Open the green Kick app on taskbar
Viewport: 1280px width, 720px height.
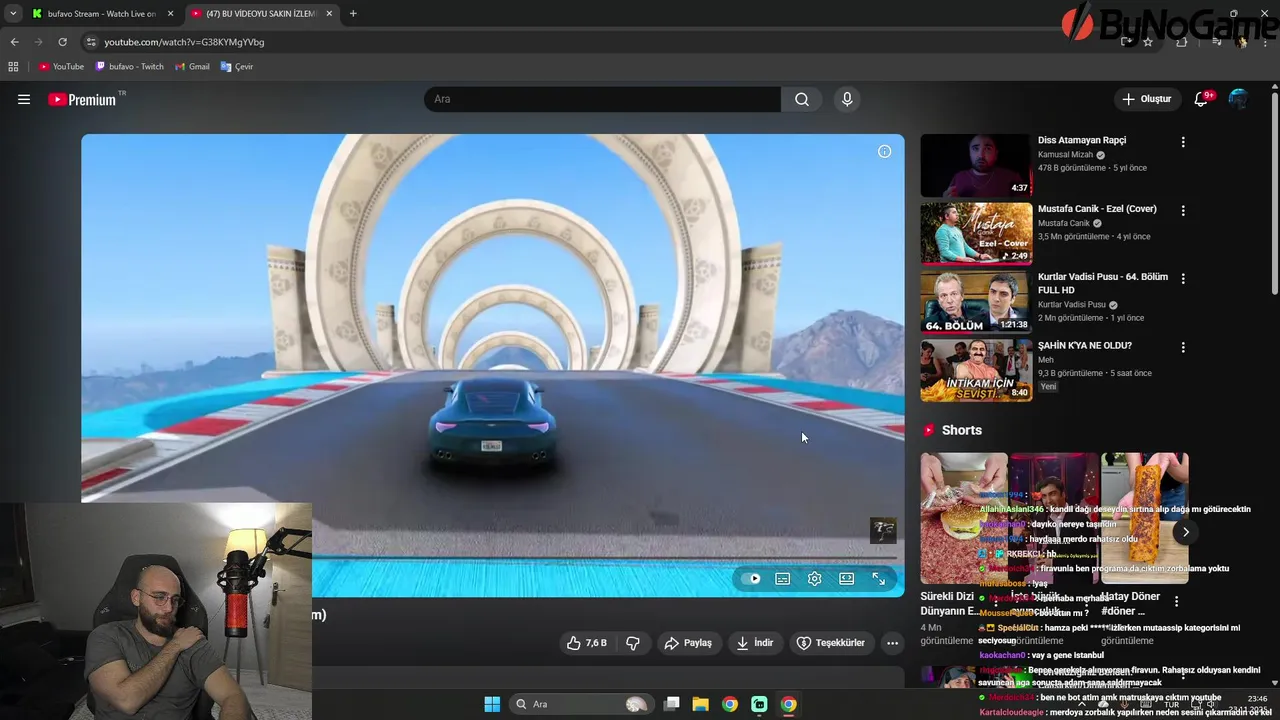pyautogui.click(x=759, y=704)
